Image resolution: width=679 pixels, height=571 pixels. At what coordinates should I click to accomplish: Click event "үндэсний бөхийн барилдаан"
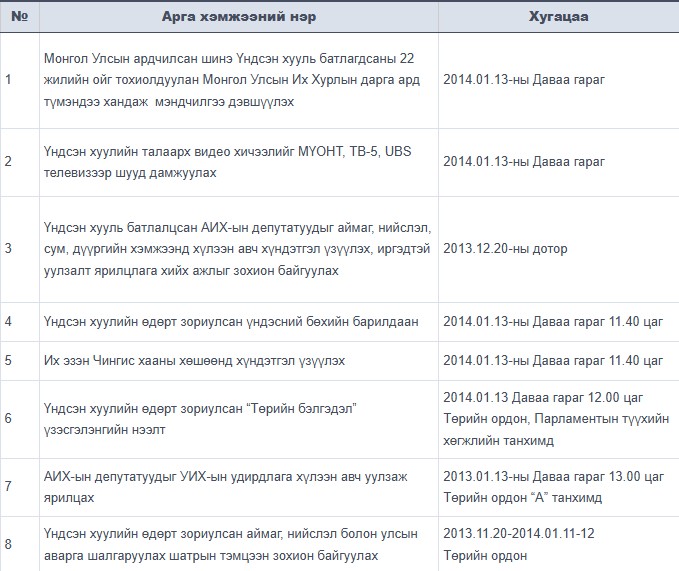(x=333, y=322)
